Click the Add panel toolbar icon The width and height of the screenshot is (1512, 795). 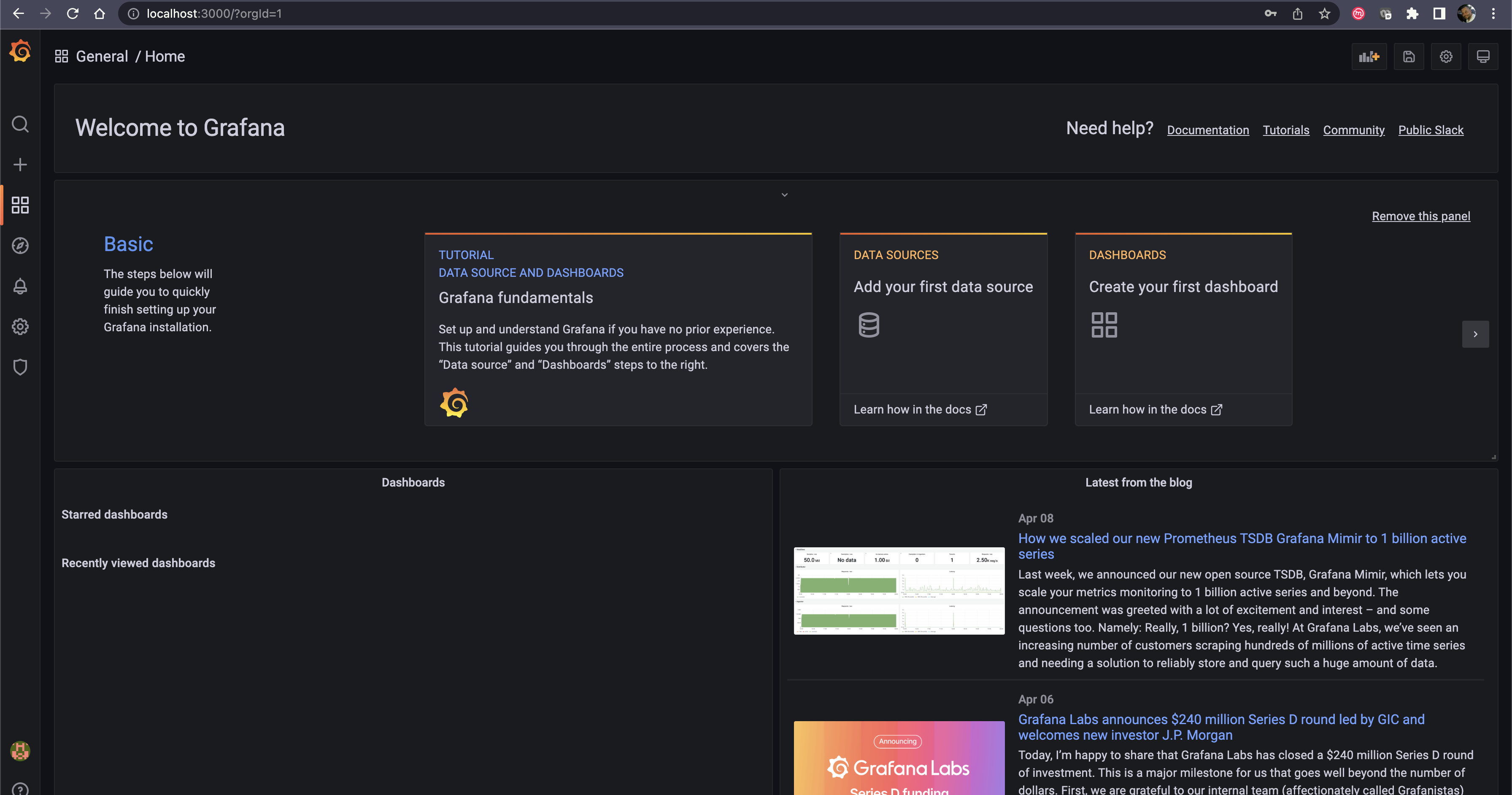1369,57
